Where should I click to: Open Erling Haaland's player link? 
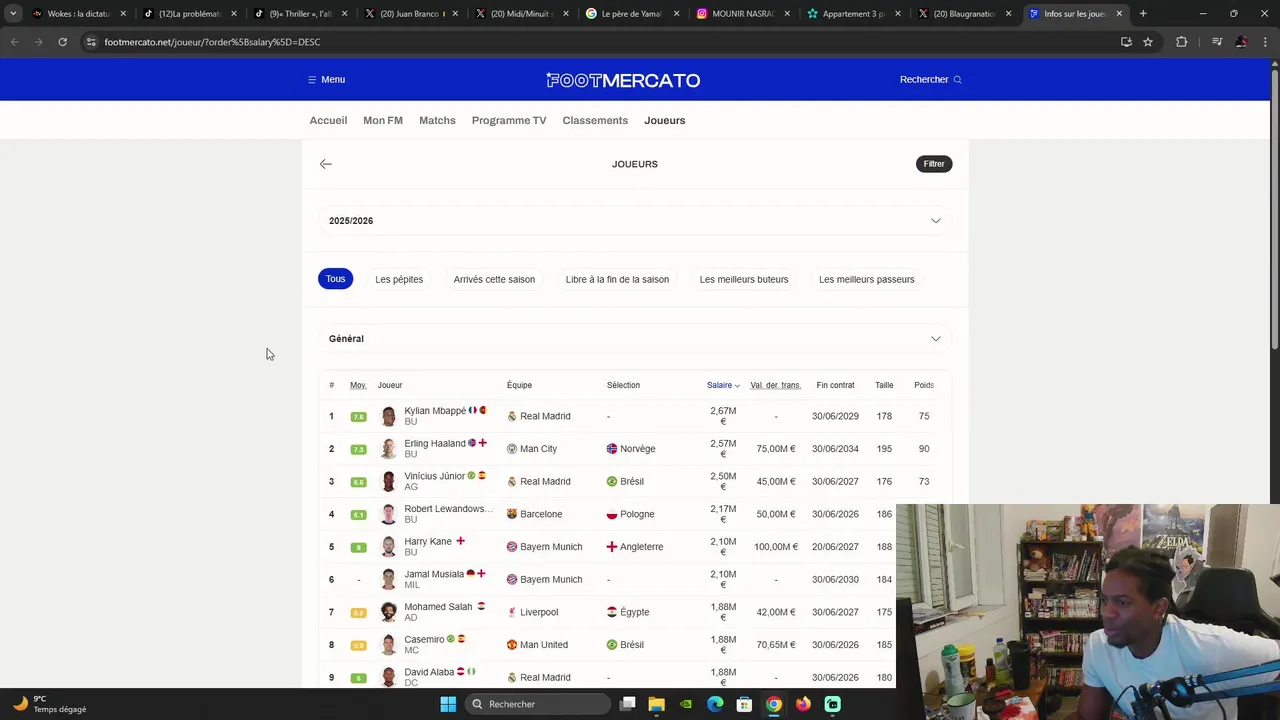pyautogui.click(x=435, y=444)
